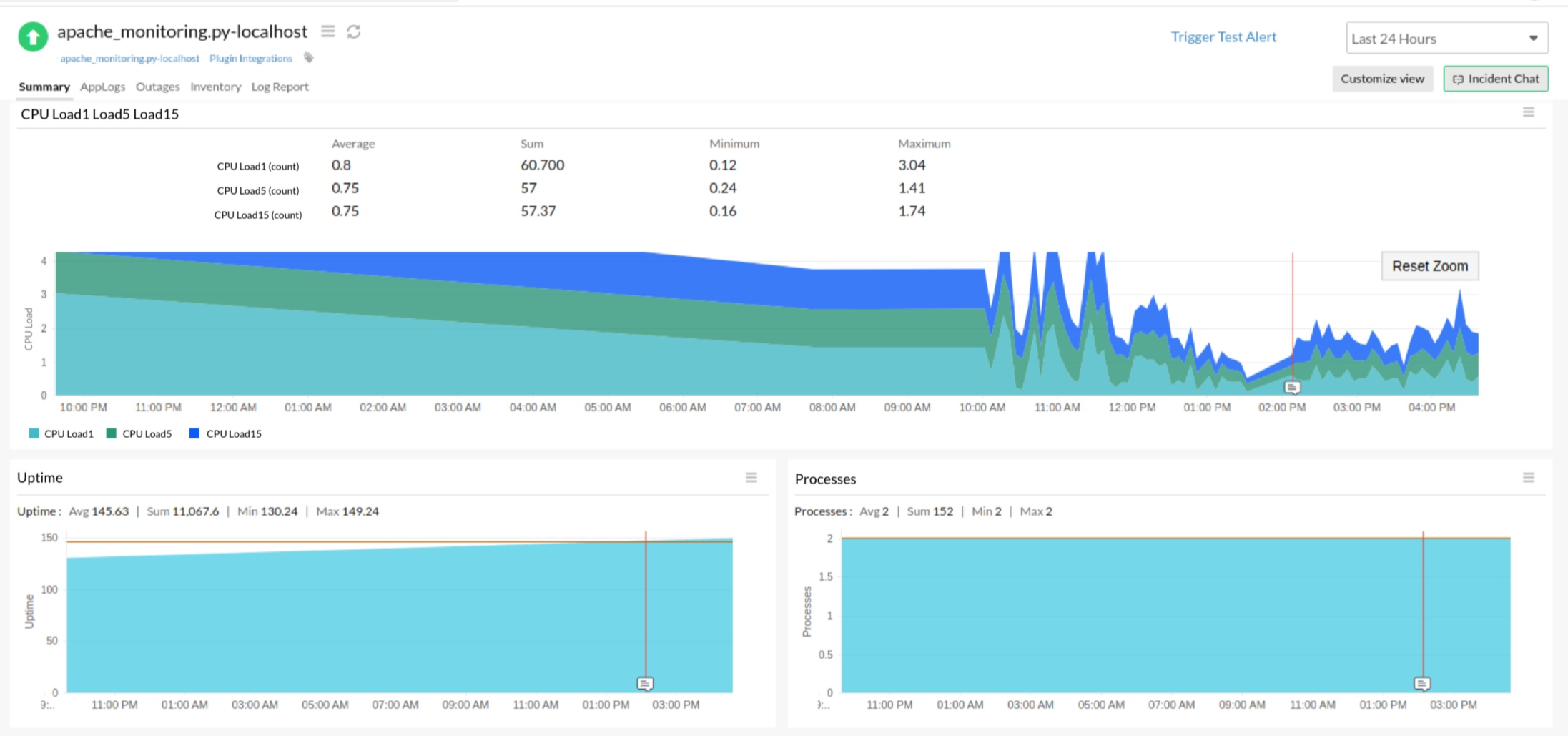Open the CPU Load chart options menu icon
The width and height of the screenshot is (1568, 736).
[x=1529, y=112]
